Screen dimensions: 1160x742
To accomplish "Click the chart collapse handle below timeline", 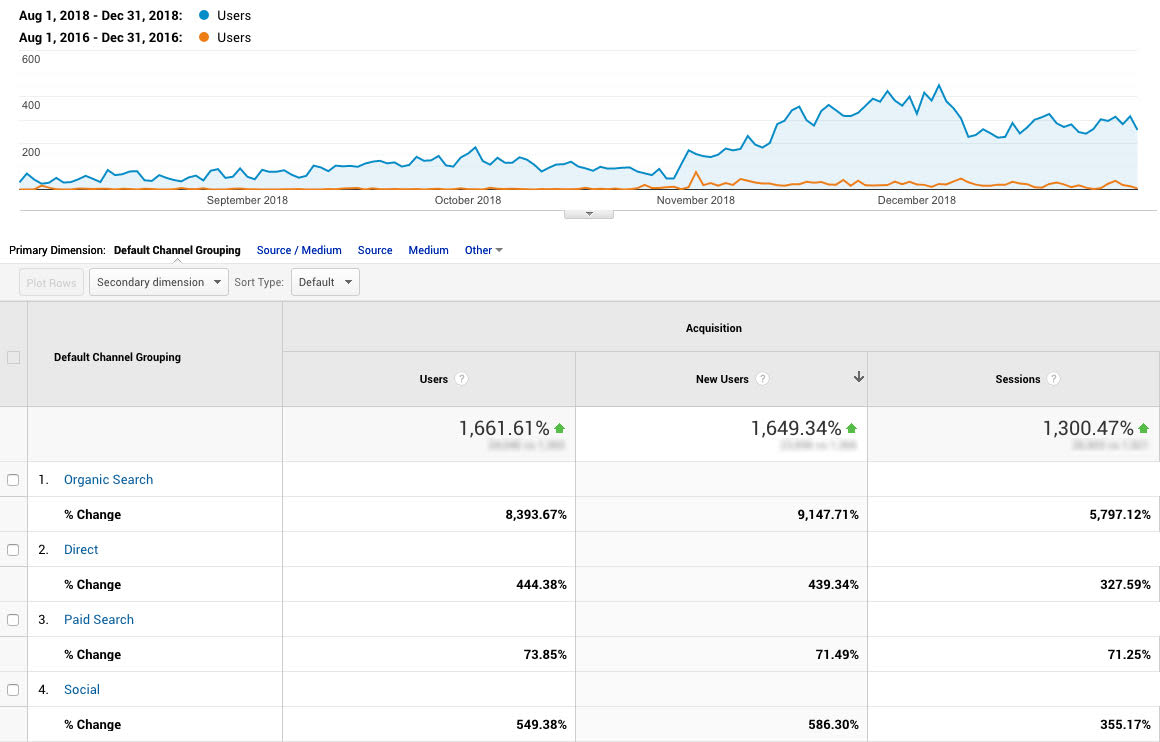I will coord(589,213).
